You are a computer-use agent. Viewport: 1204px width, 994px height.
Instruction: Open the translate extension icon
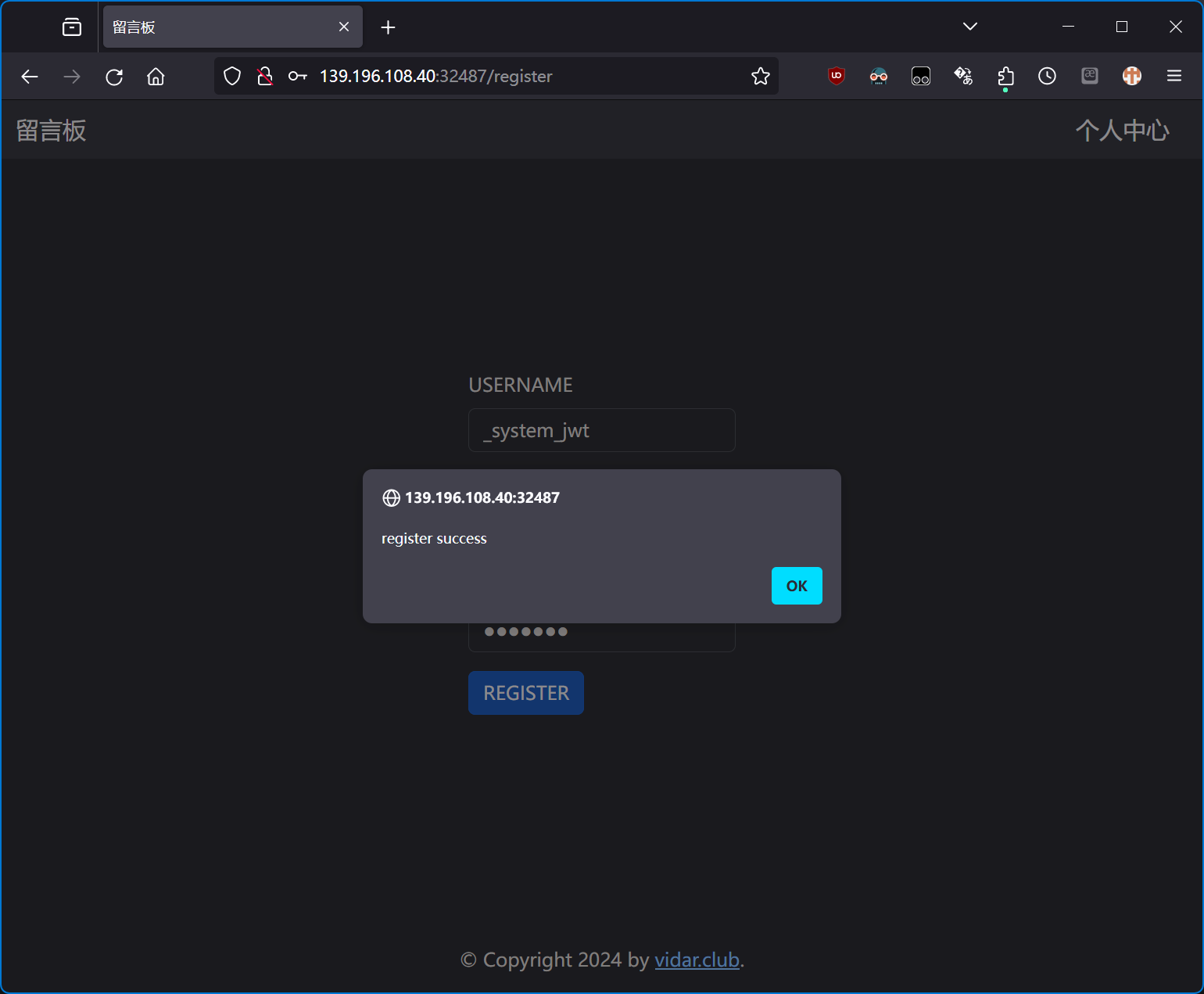[x=963, y=76]
